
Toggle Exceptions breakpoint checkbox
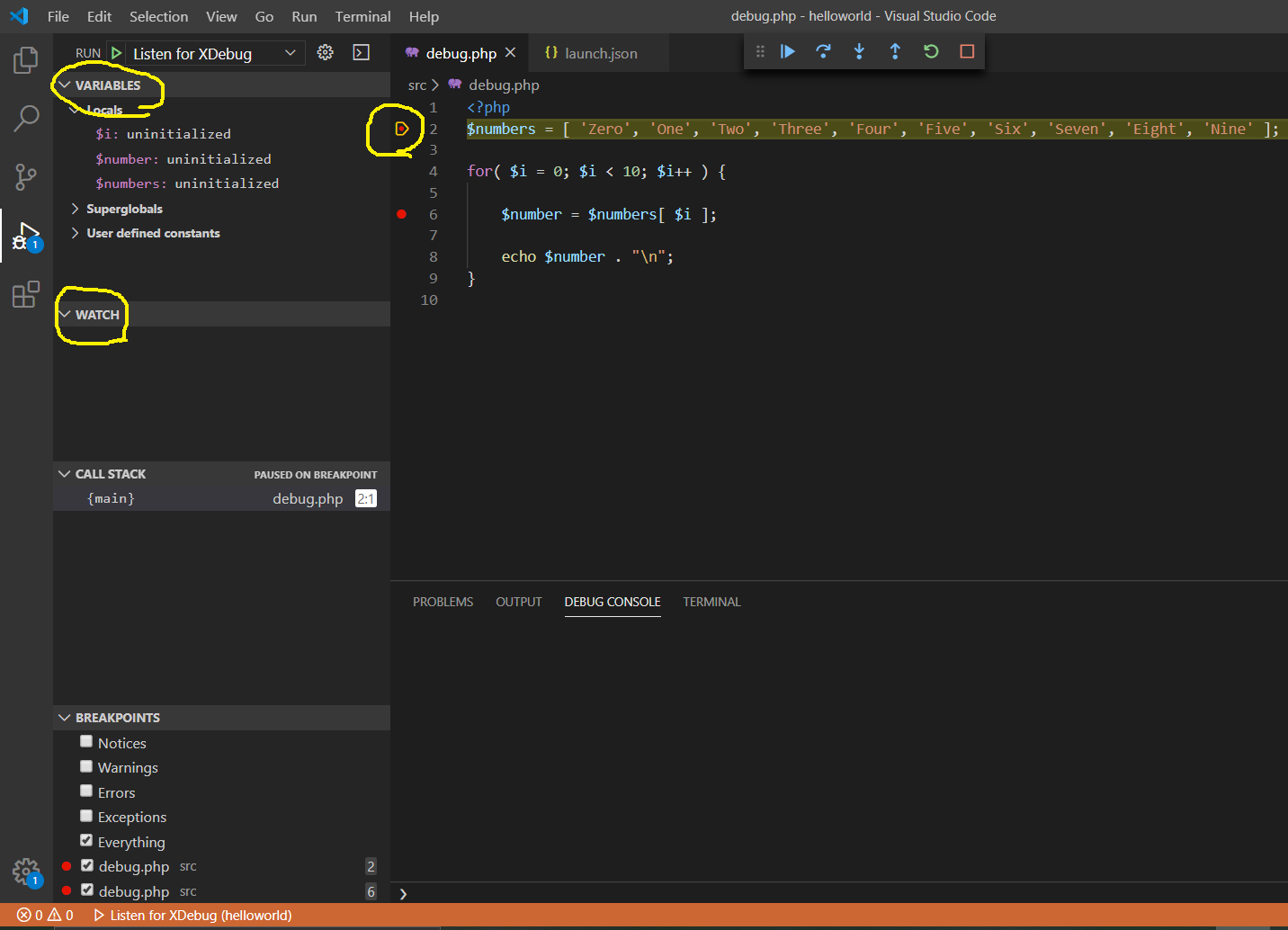pyautogui.click(x=86, y=816)
